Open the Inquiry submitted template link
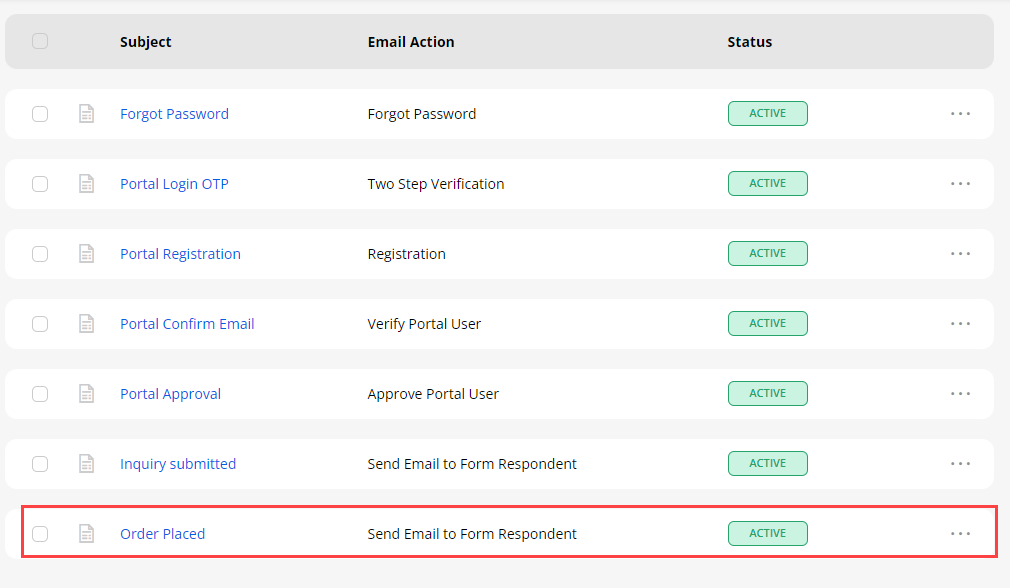This screenshot has width=1010, height=588. tap(178, 464)
